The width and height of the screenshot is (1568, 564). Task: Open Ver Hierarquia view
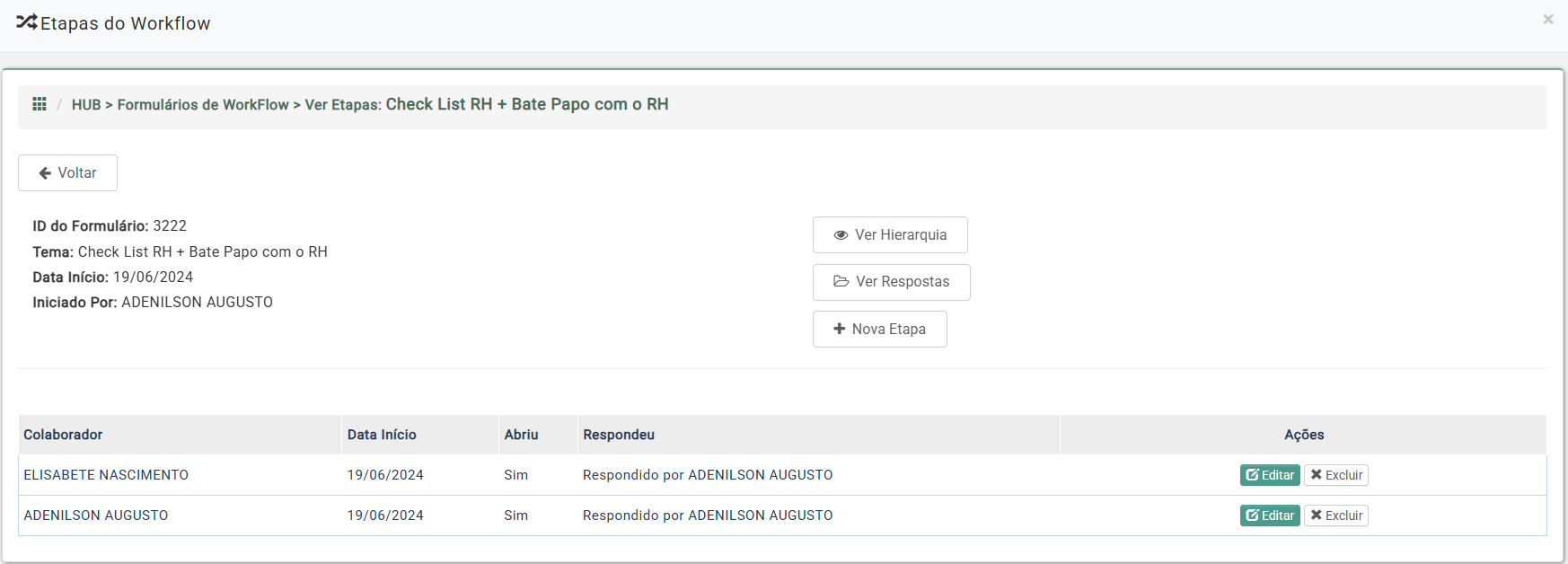[890, 235]
